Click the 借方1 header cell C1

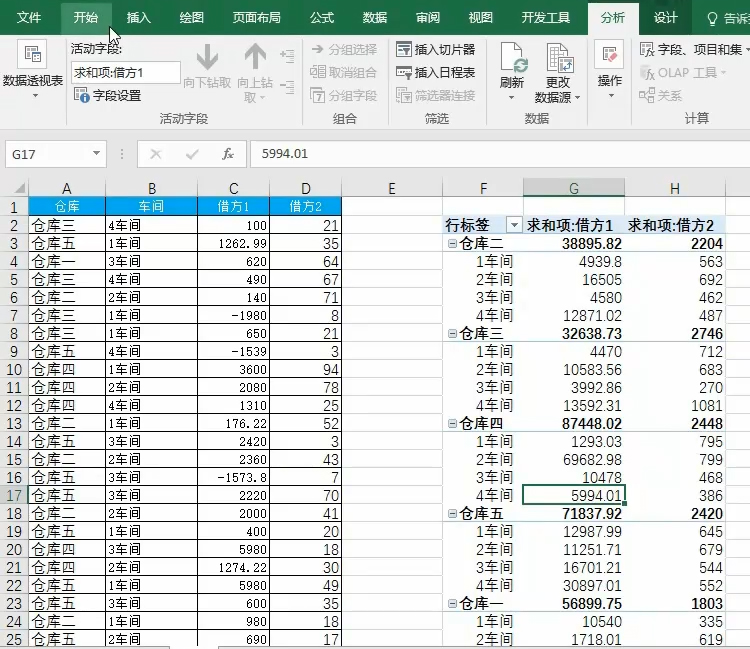(233, 206)
